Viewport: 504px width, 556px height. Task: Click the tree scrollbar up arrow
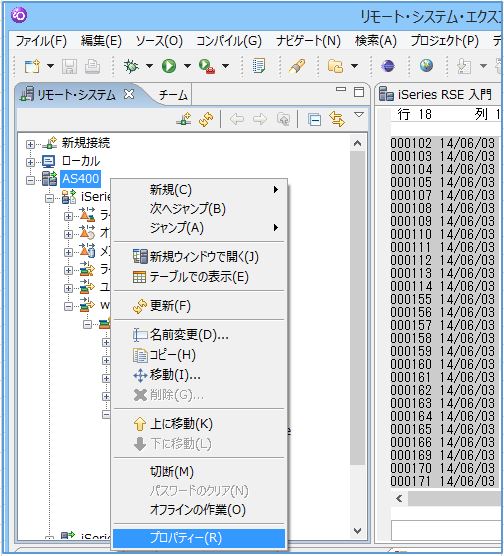pos(358,143)
